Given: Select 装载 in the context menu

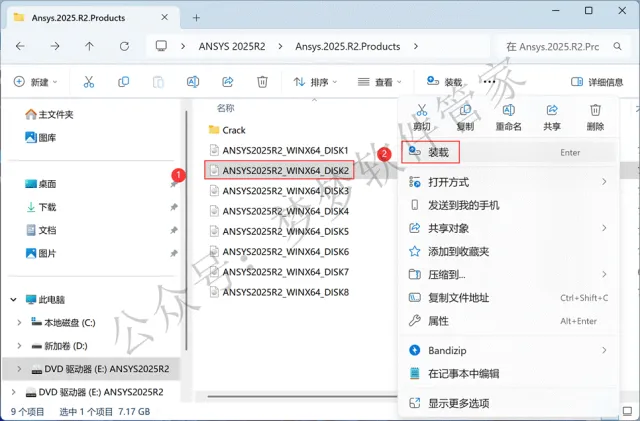Looking at the screenshot, I should [x=508, y=152].
